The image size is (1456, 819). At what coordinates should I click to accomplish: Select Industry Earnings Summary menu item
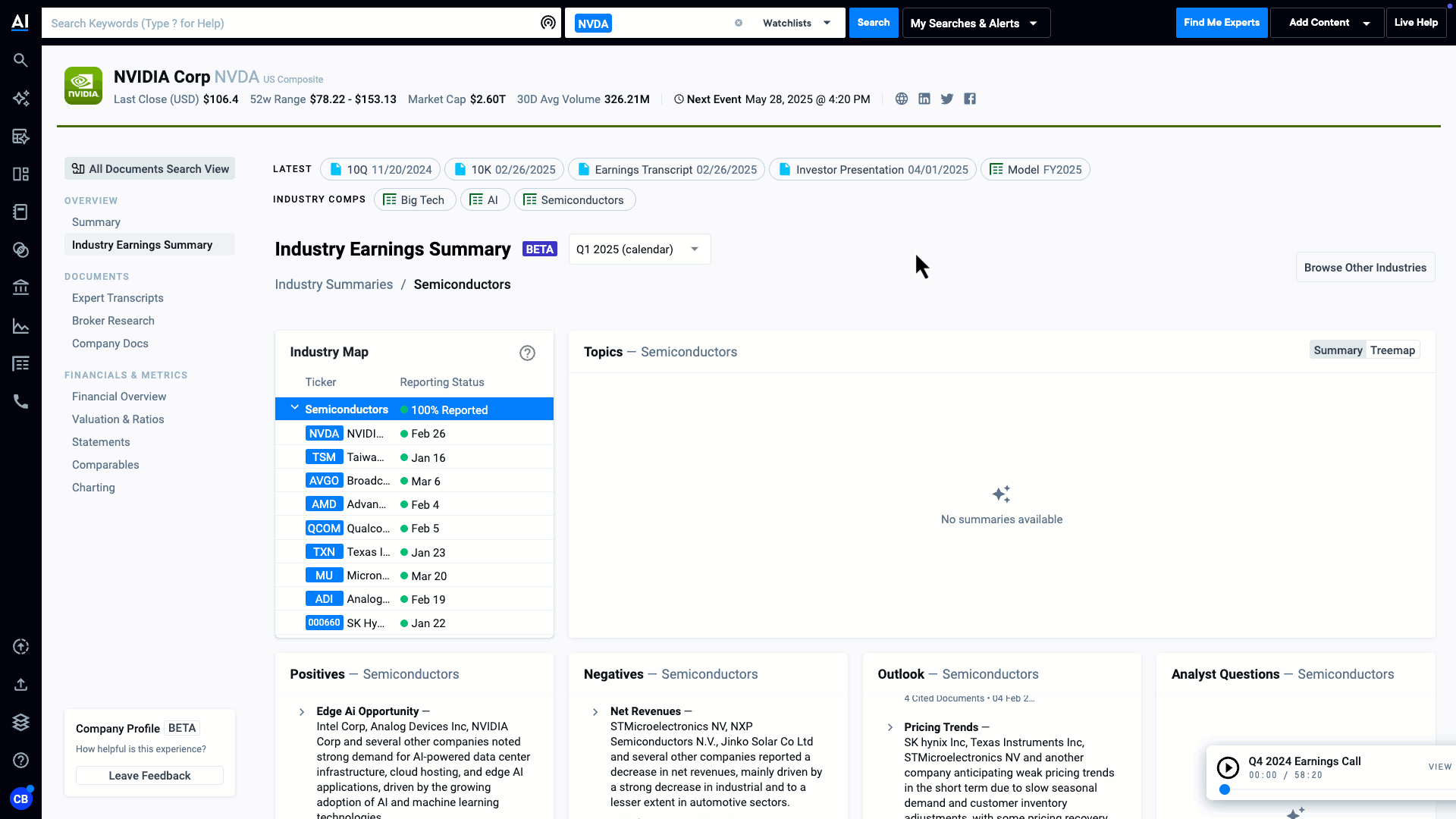pyautogui.click(x=149, y=244)
